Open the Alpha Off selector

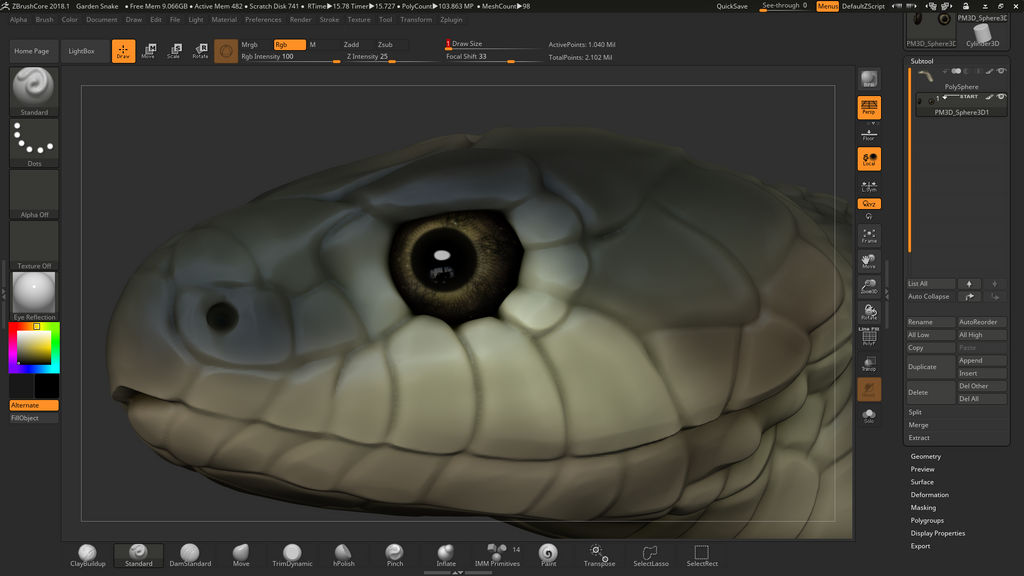[34, 194]
